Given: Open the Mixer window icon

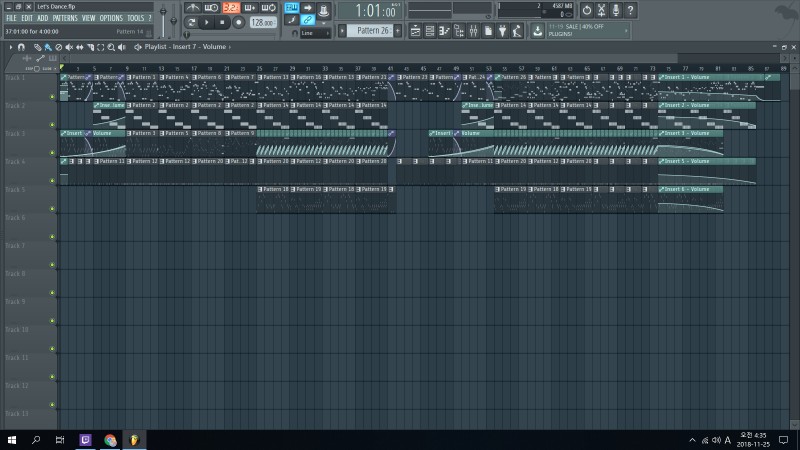Looking at the screenshot, I should [472, 32].
